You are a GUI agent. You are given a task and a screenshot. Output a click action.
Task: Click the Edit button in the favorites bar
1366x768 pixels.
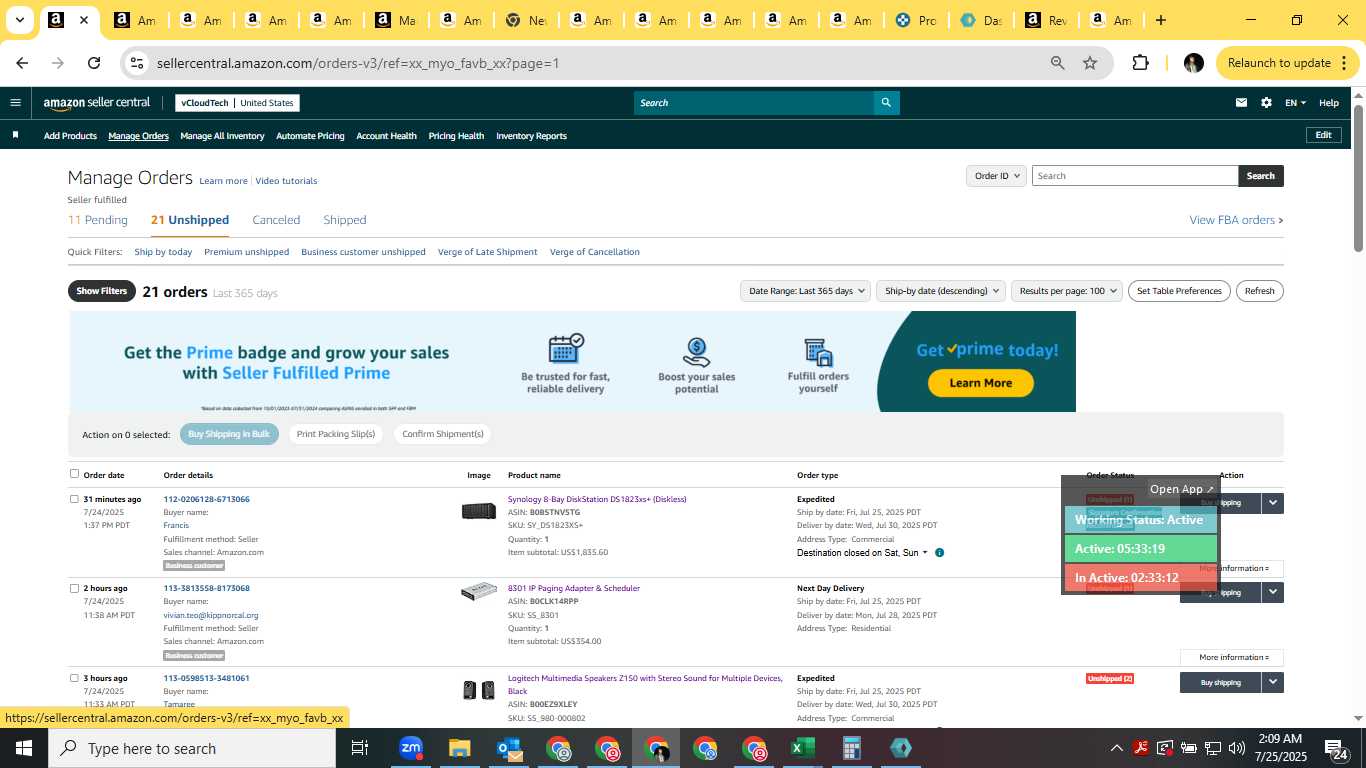[1323, 135]
